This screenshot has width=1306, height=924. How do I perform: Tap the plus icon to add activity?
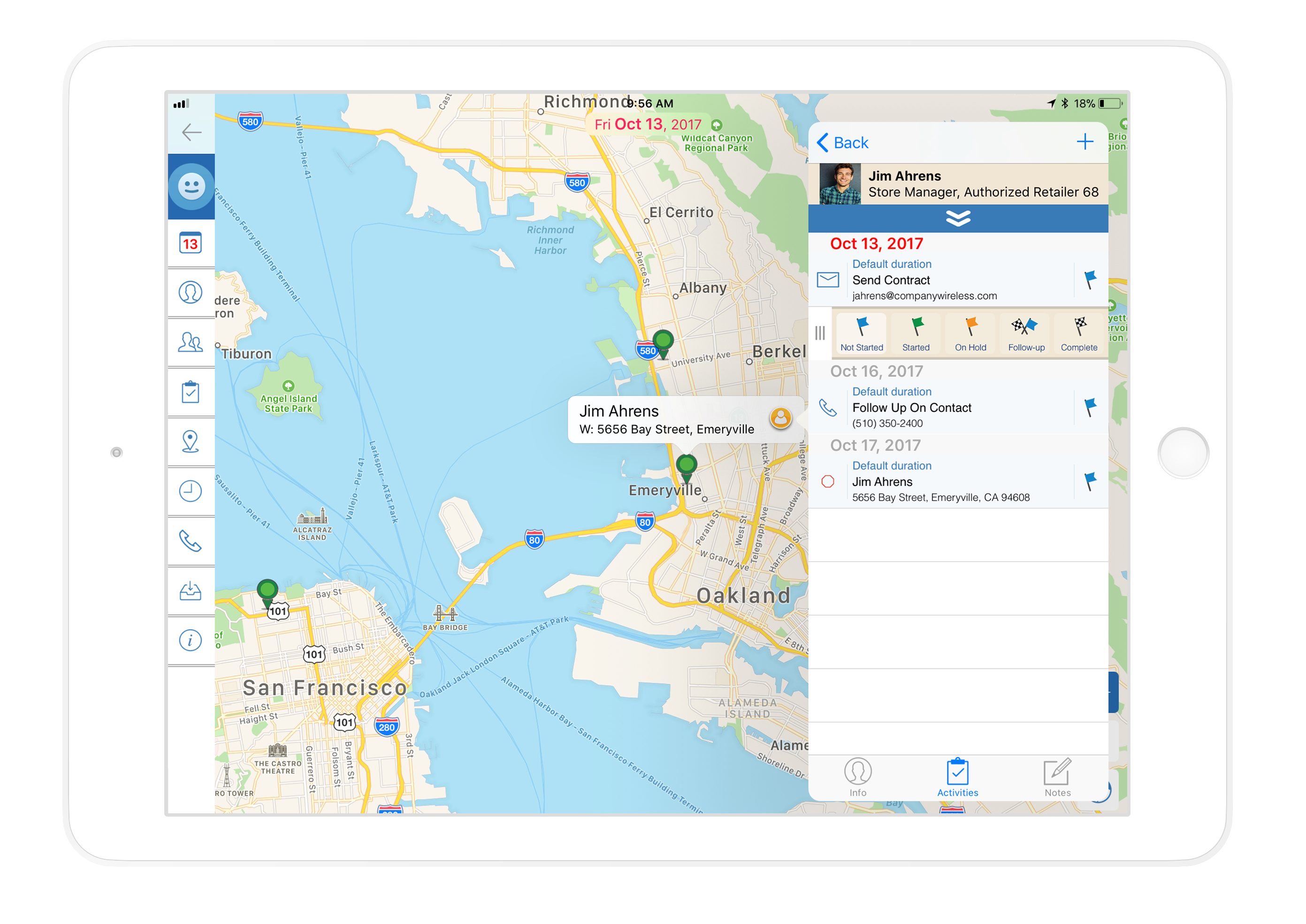1085,142
